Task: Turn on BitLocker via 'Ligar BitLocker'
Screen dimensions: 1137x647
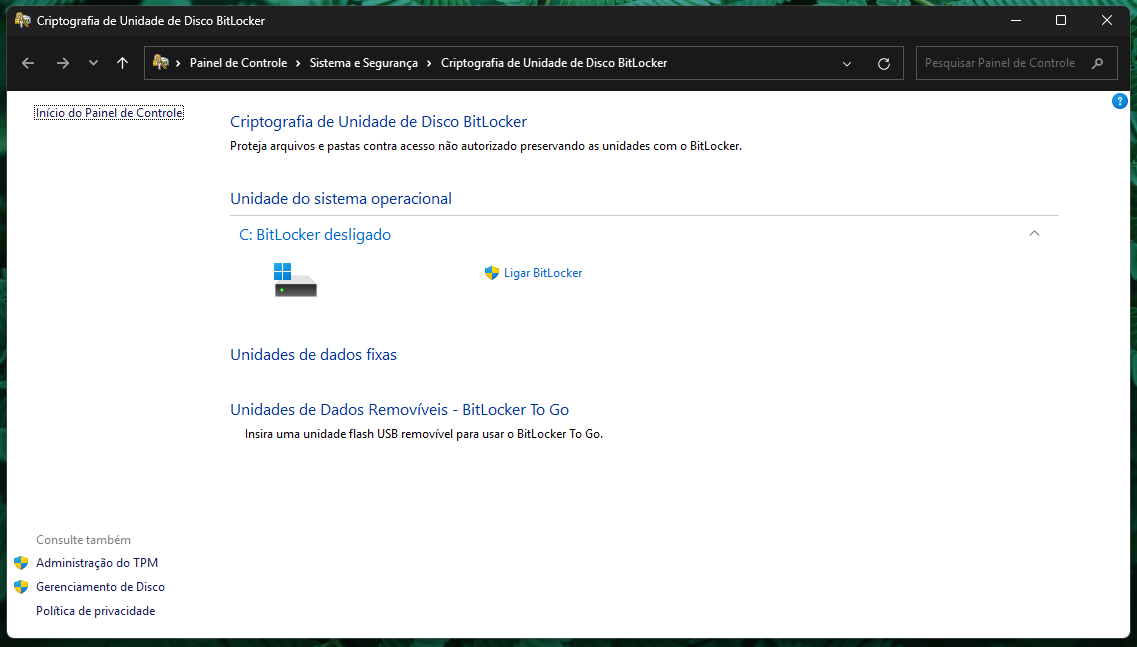Action: [543, 273]
